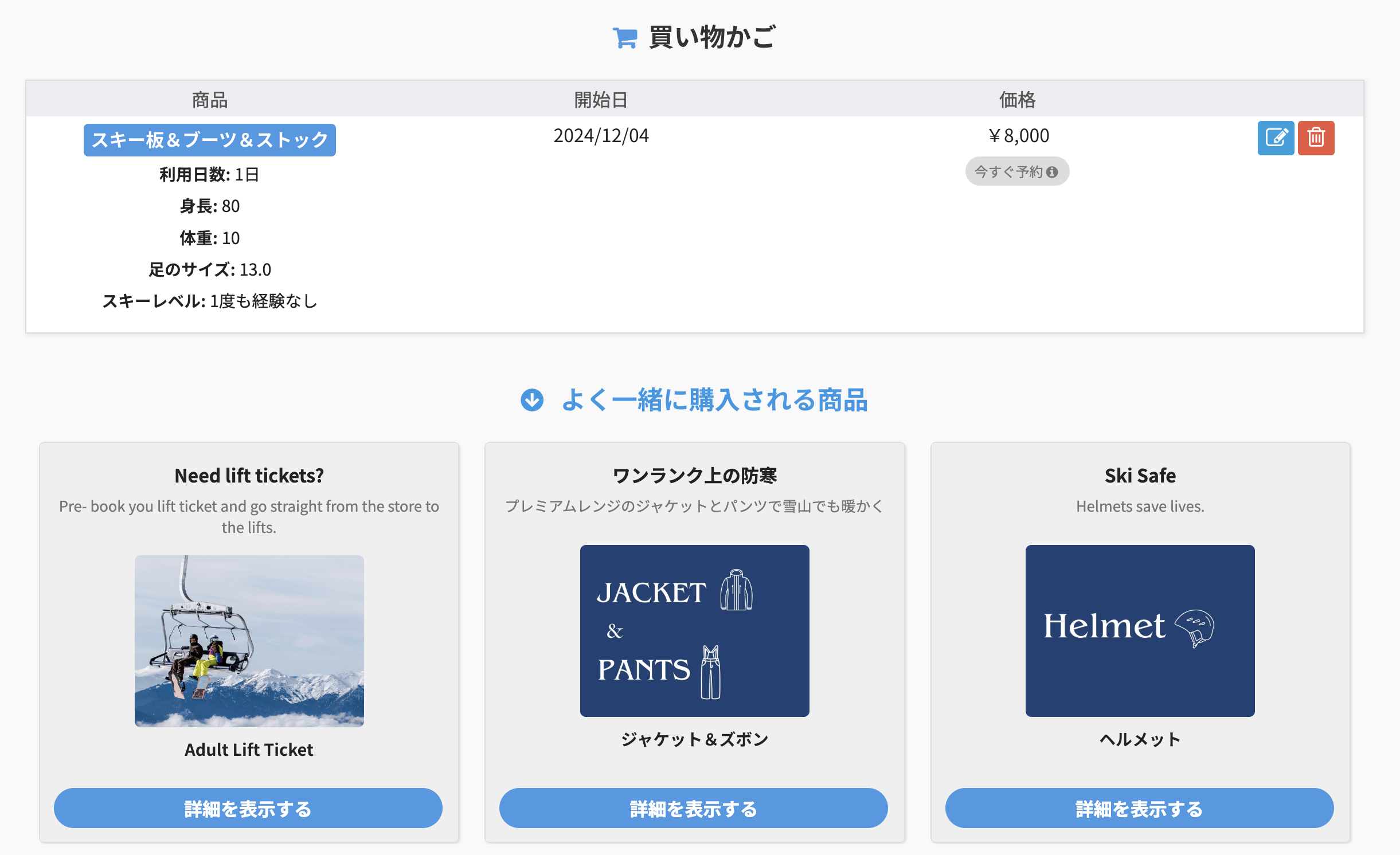Click the ヘルメット product name
The width and height of the screenshot is (1400, 855).
coord(1140,739)
